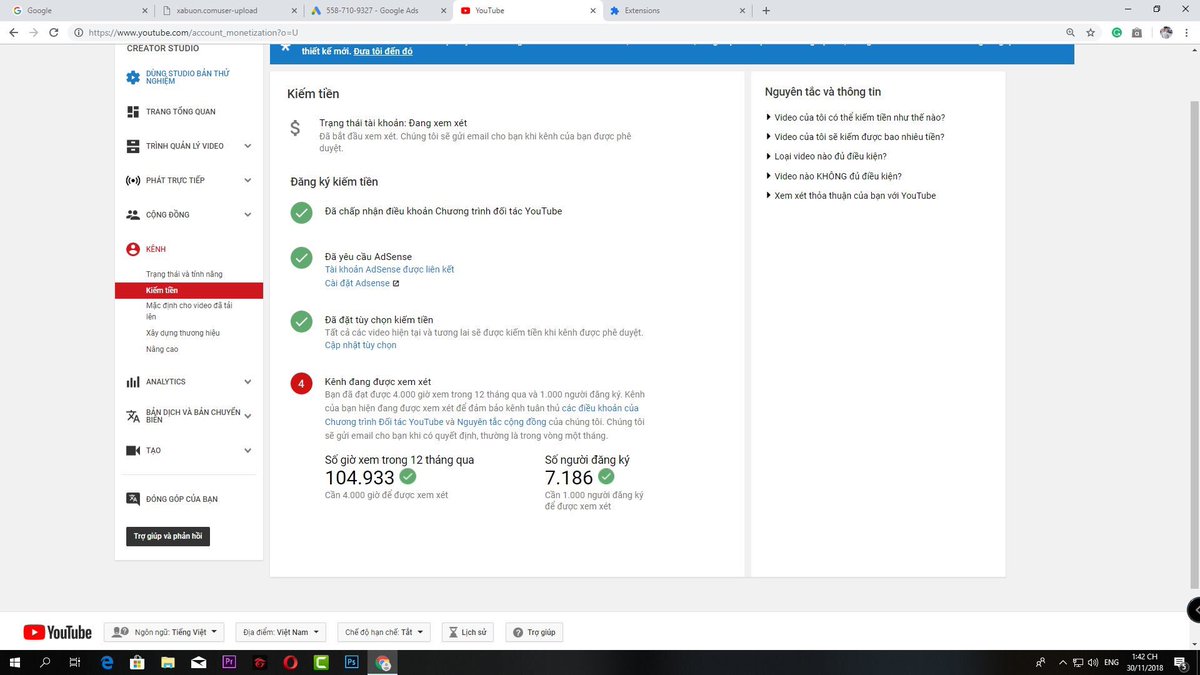Viewport: 1200px width, 675px height.
Task: Switch to the xabuon.com user-upload tab
Action: (227, 10)
